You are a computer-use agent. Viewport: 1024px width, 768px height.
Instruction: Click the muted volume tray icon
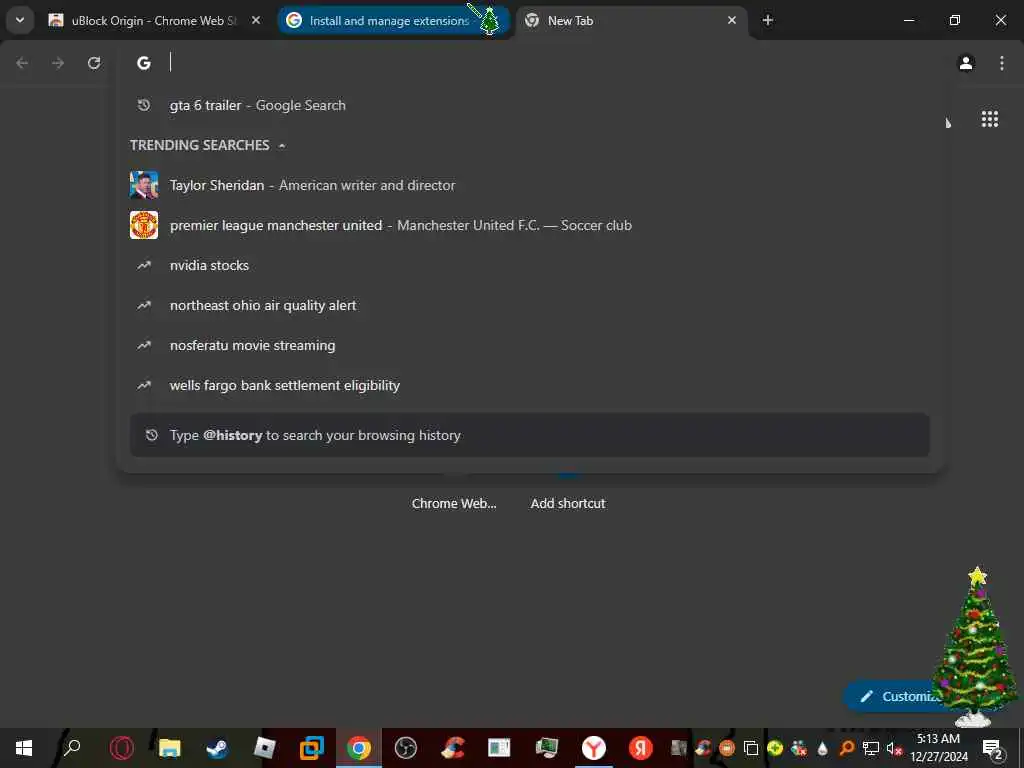[x=894, y=748]
